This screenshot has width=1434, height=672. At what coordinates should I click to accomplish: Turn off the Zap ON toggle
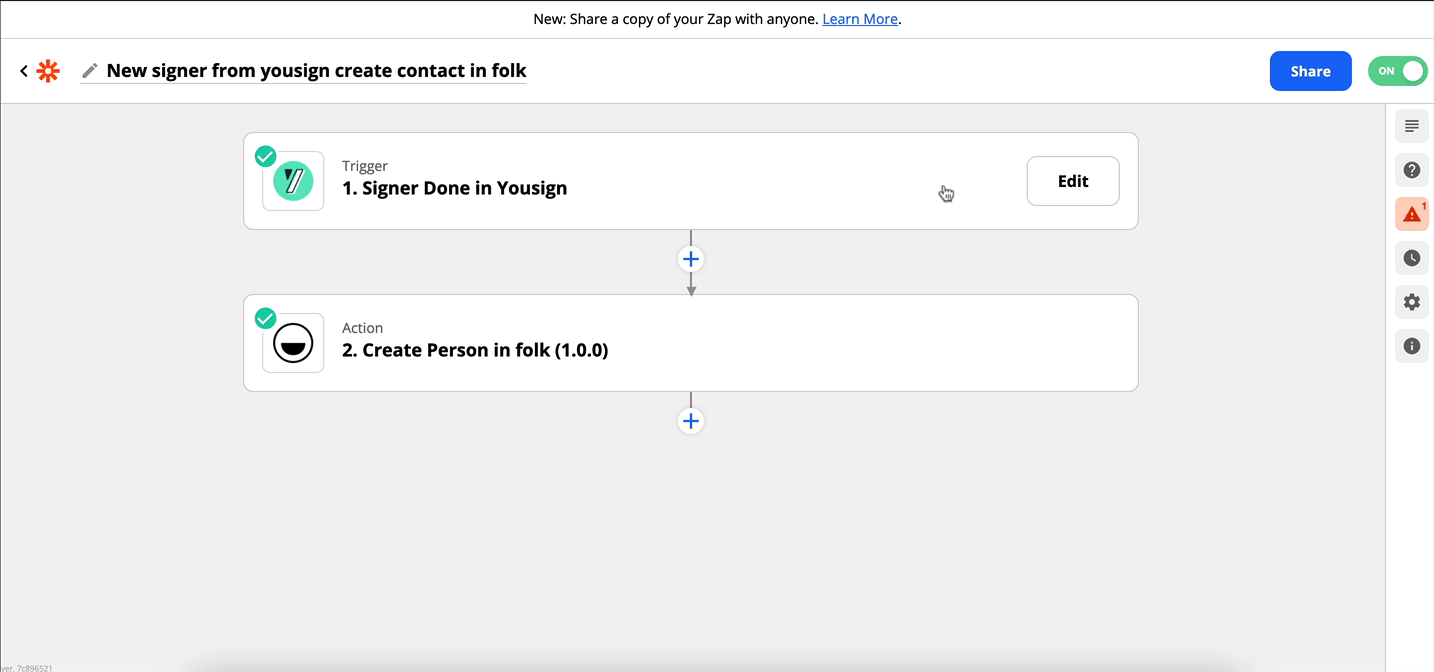1397,71
